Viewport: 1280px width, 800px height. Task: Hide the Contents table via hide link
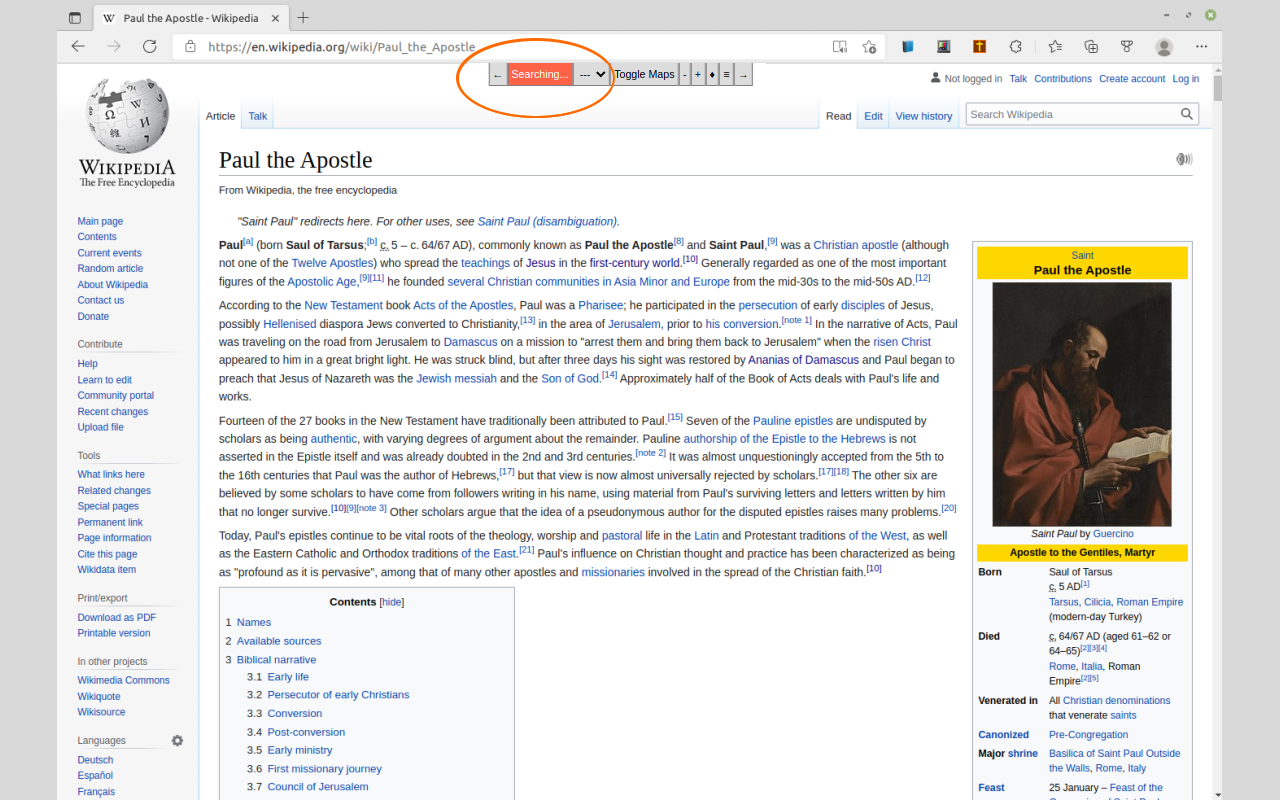click(392, 602)
